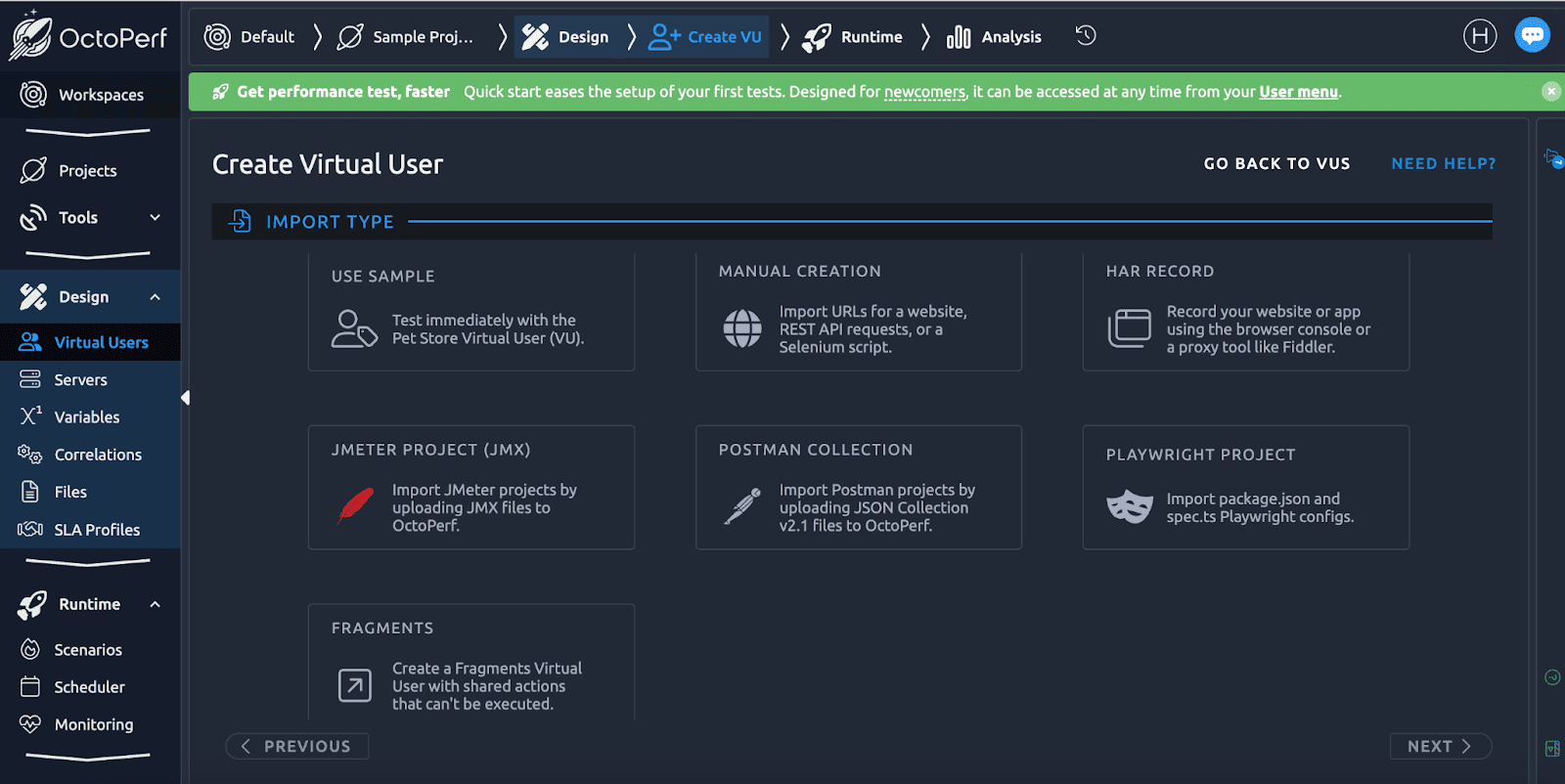The width and height of the screenshot is (1565, 784).
Task: Collapse the Runtime section chevron
Action: [155, 604]
